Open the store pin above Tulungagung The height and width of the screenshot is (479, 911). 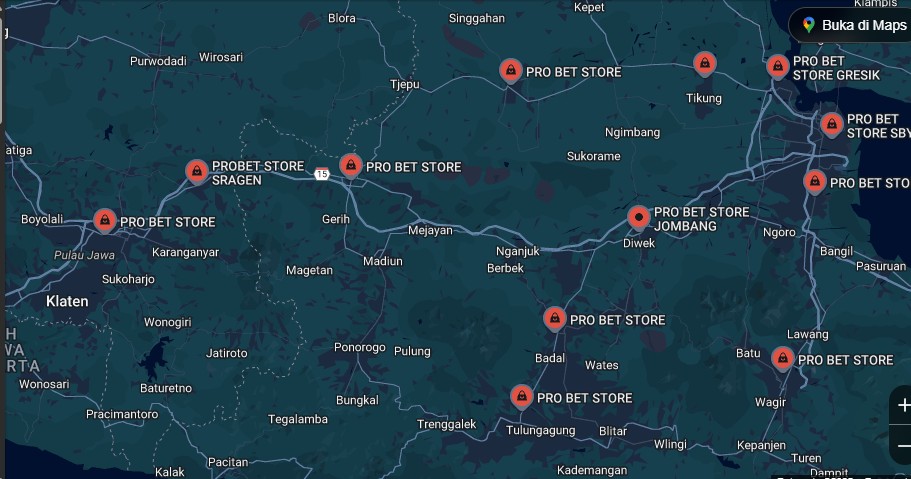521,396
